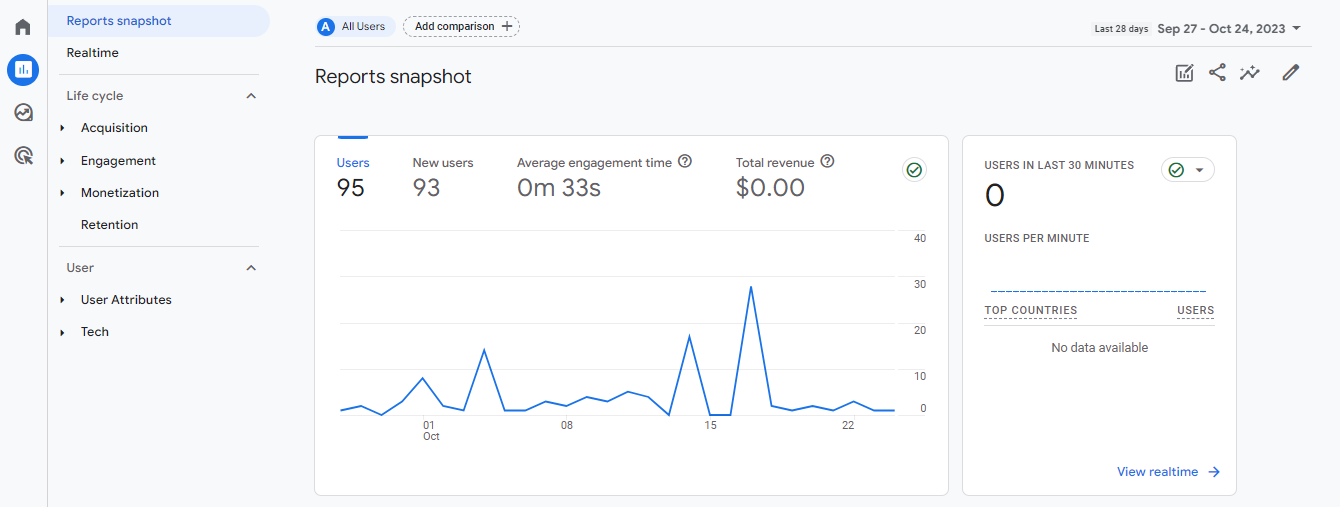Click the plus icon in Add comparison

tap(507, 26)
